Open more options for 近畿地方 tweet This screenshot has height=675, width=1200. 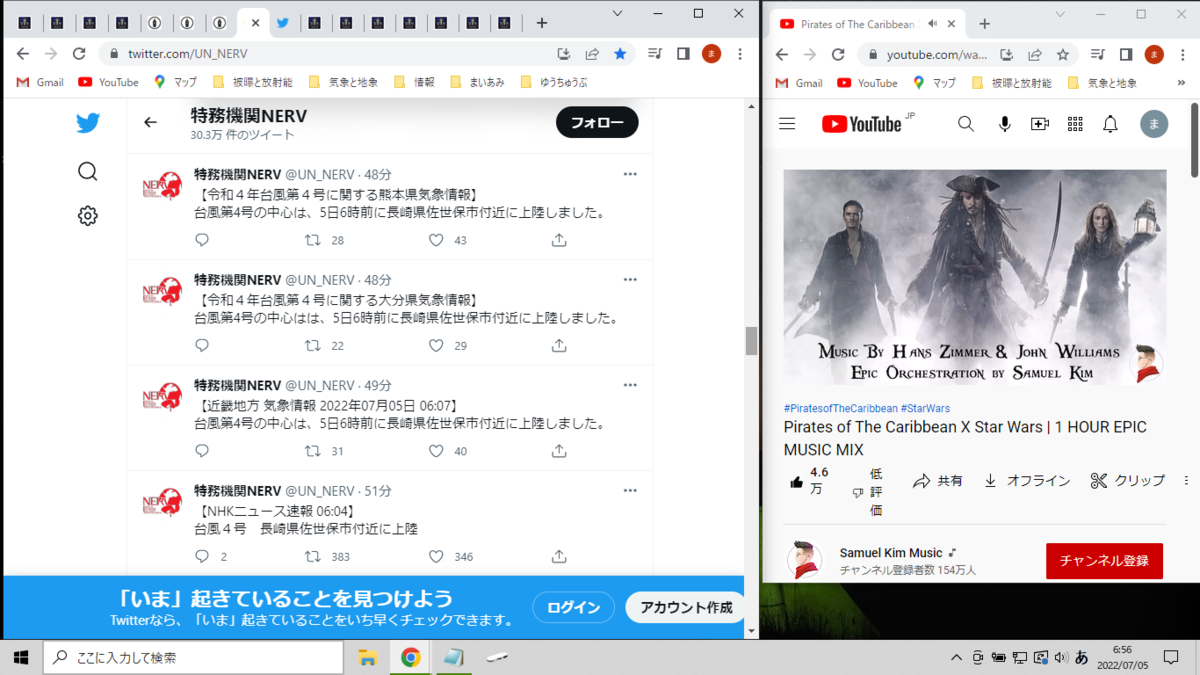[x=630, y=385]
